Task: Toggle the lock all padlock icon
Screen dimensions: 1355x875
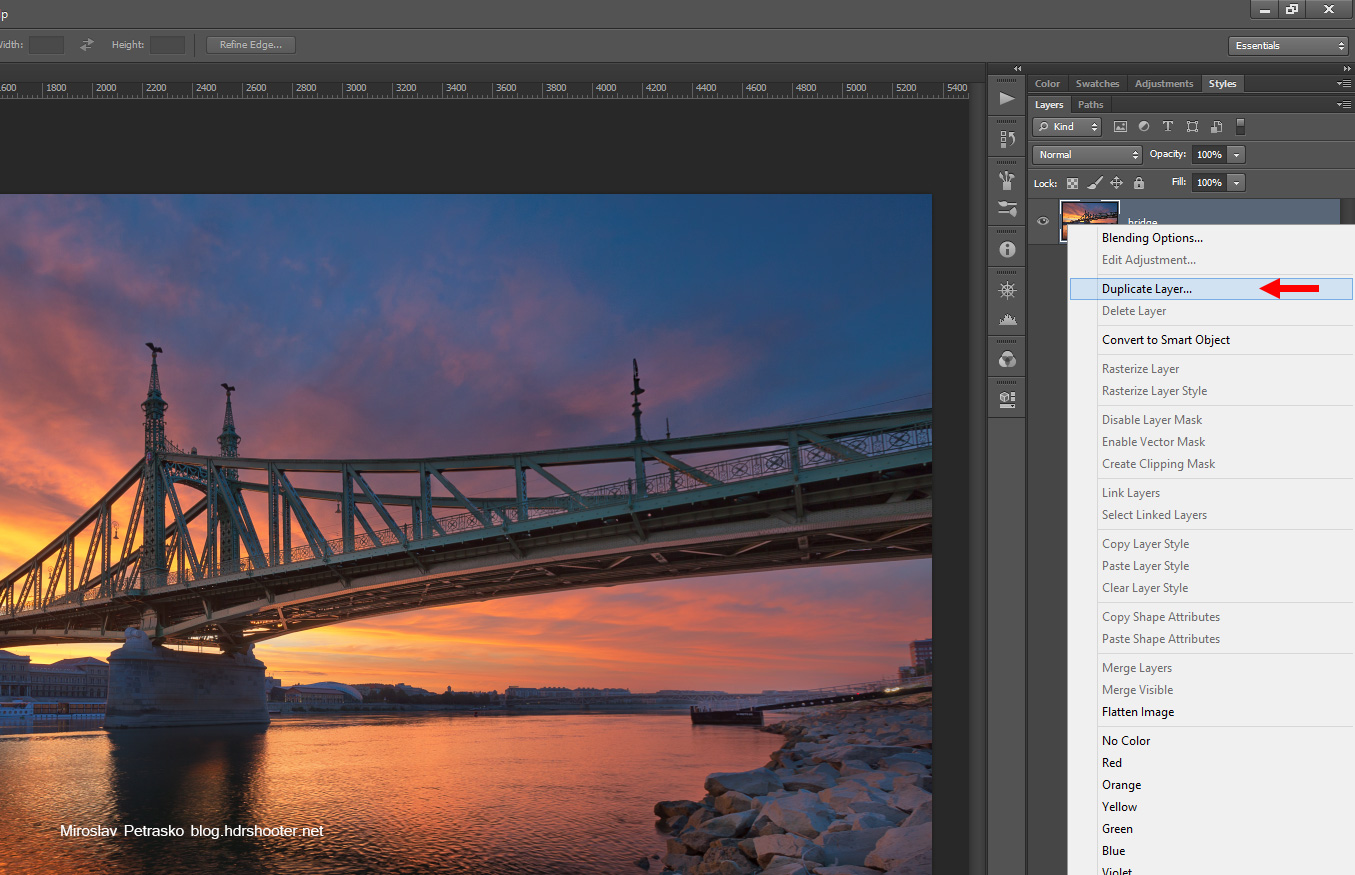Action: [x=1138, y=183]
